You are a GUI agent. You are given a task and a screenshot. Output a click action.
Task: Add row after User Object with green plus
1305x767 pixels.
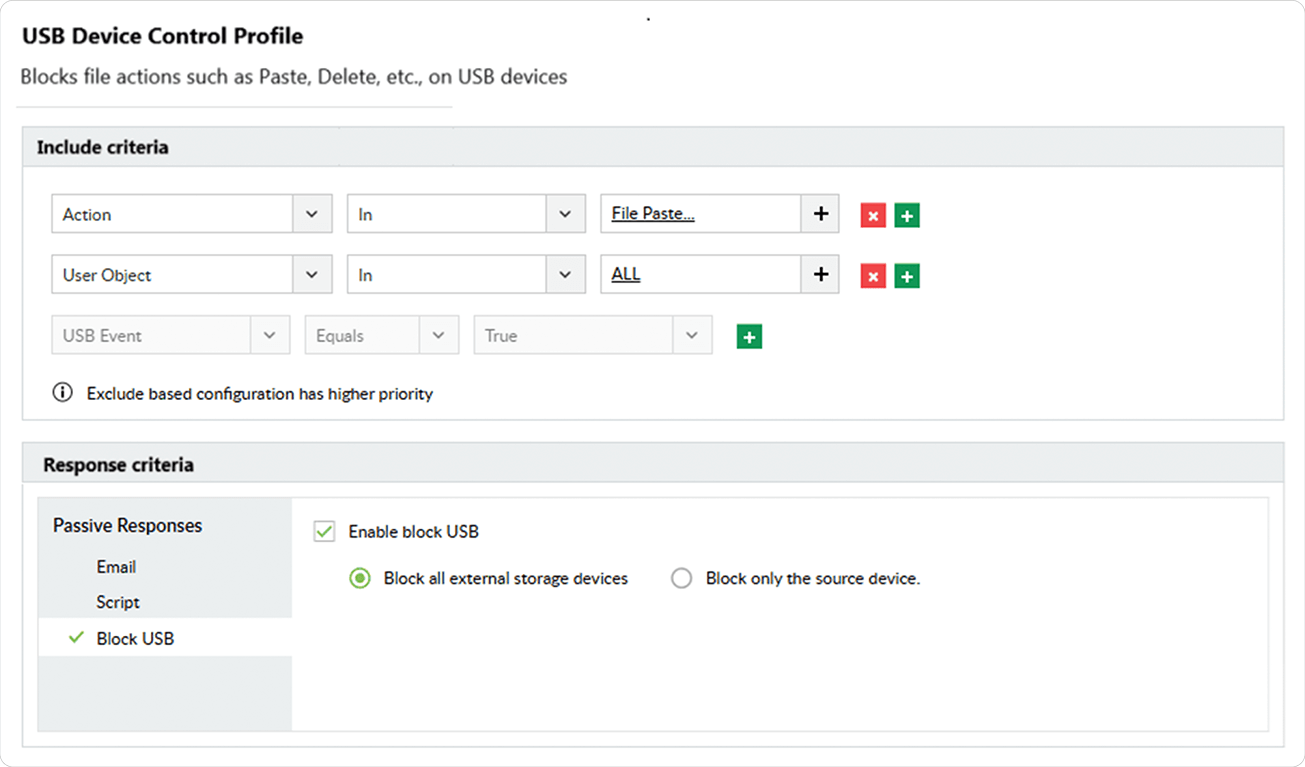907,276
